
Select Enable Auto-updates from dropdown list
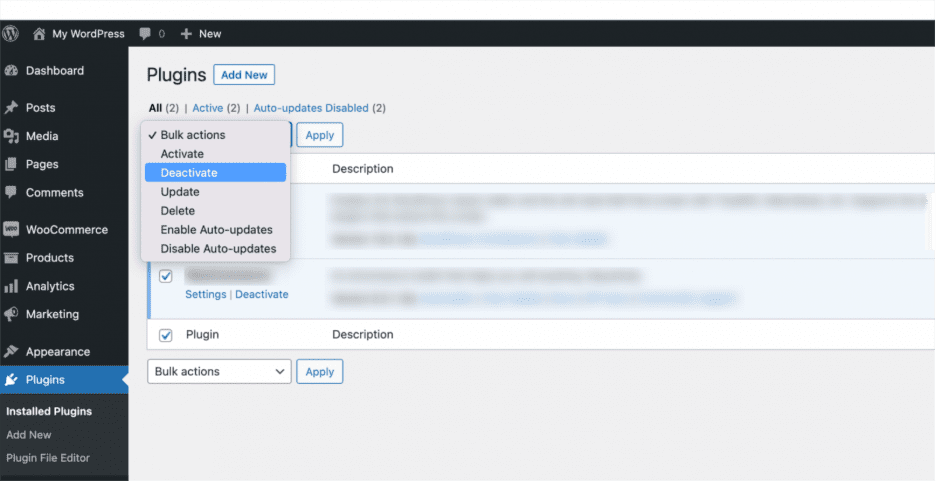click(216, 230)
